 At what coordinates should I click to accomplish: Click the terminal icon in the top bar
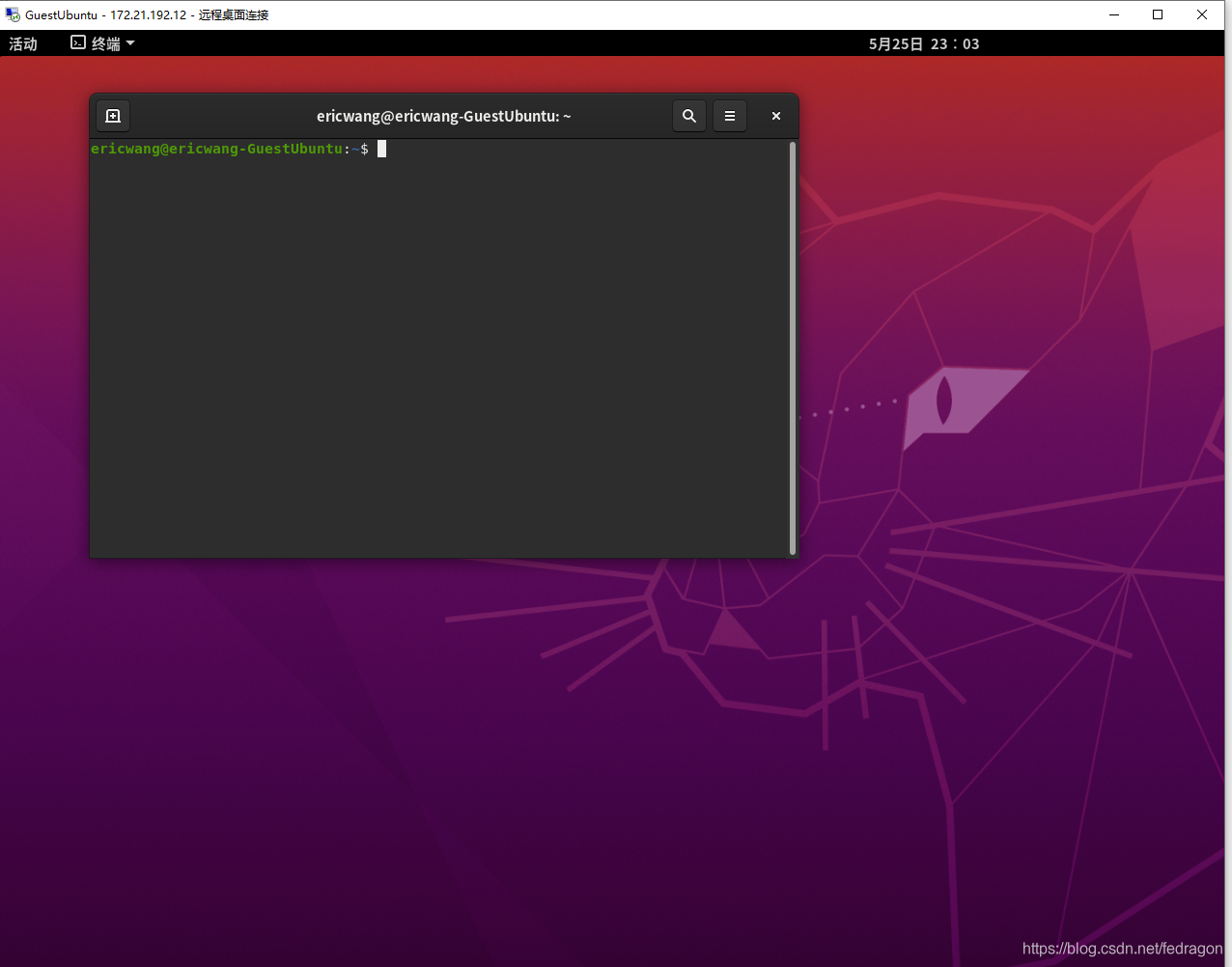78,42
